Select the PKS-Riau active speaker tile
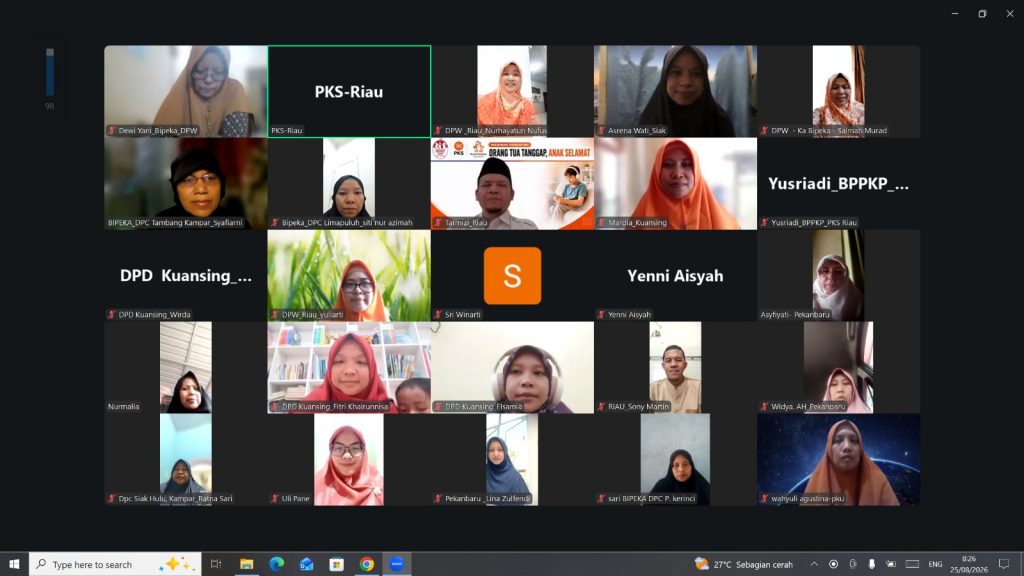 (349, 91)
